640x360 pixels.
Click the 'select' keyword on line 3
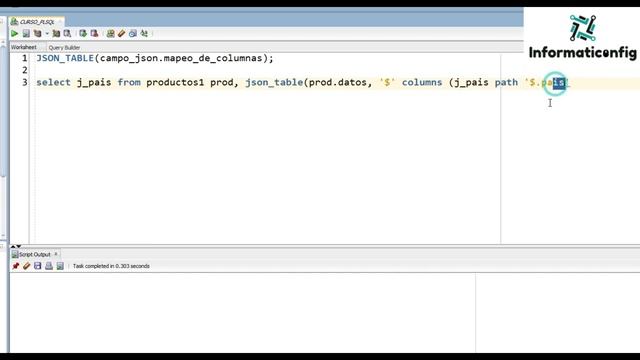click(53, 82)
